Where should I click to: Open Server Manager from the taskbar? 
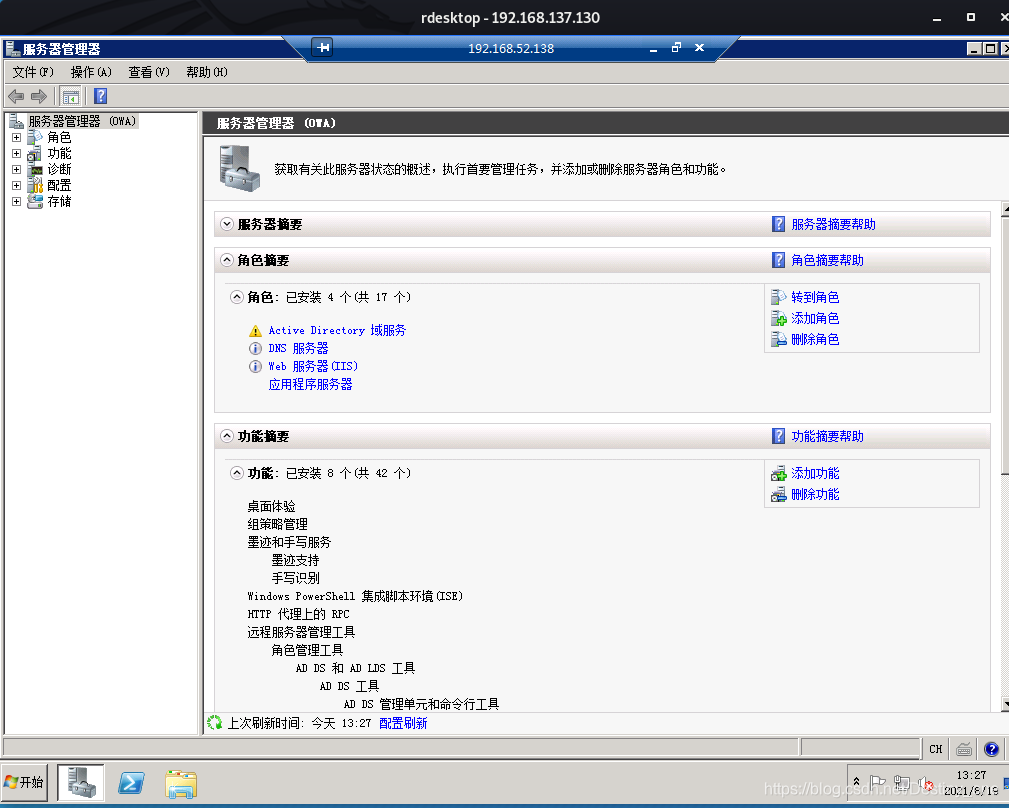[81, 782]
